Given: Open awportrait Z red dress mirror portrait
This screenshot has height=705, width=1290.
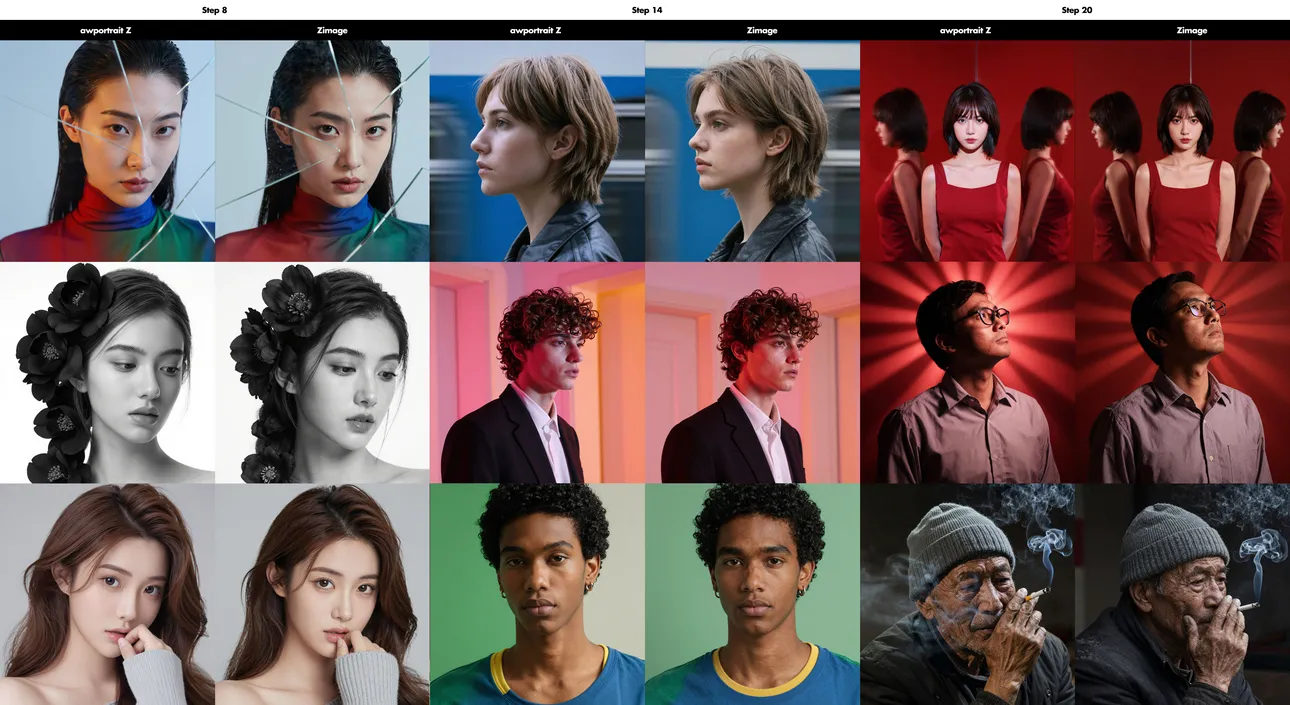Looking at the screenshot, I should coord(967,151).
